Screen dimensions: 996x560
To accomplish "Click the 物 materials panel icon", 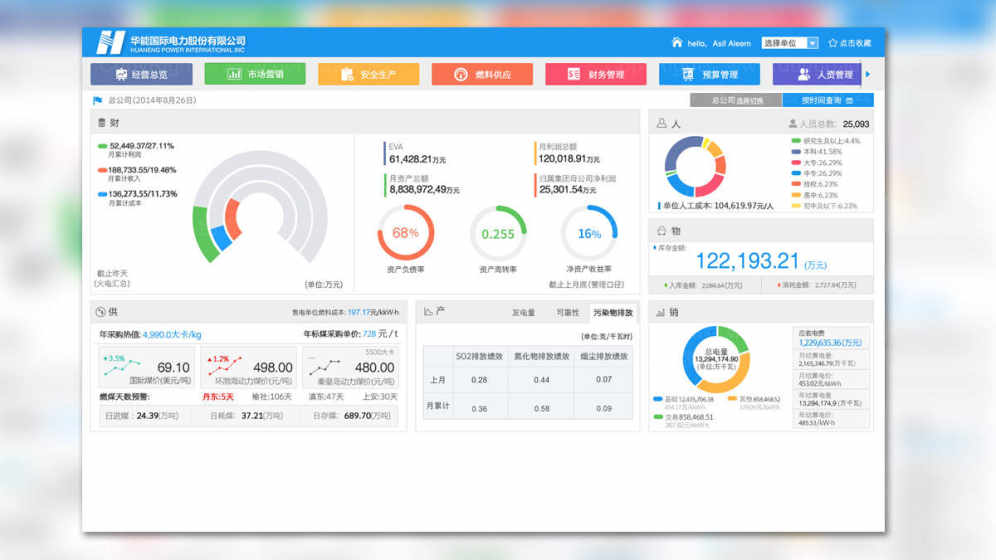I will click(661, 231).
